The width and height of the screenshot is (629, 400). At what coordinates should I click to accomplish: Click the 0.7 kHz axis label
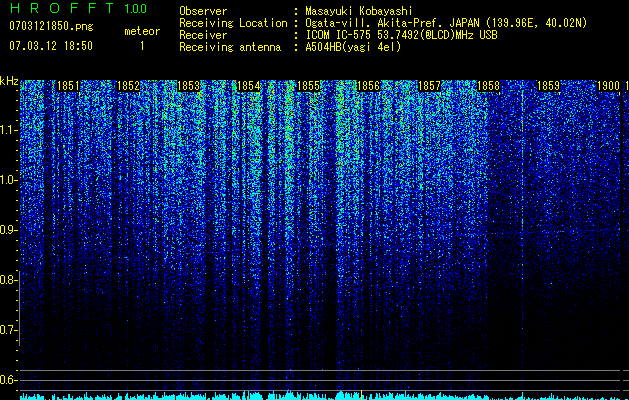8,330
